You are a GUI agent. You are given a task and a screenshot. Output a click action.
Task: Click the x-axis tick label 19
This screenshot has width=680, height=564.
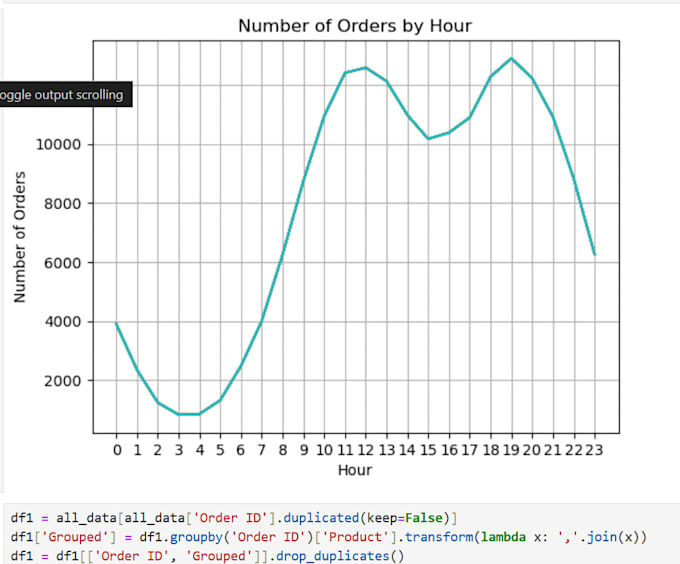point(511,450)
